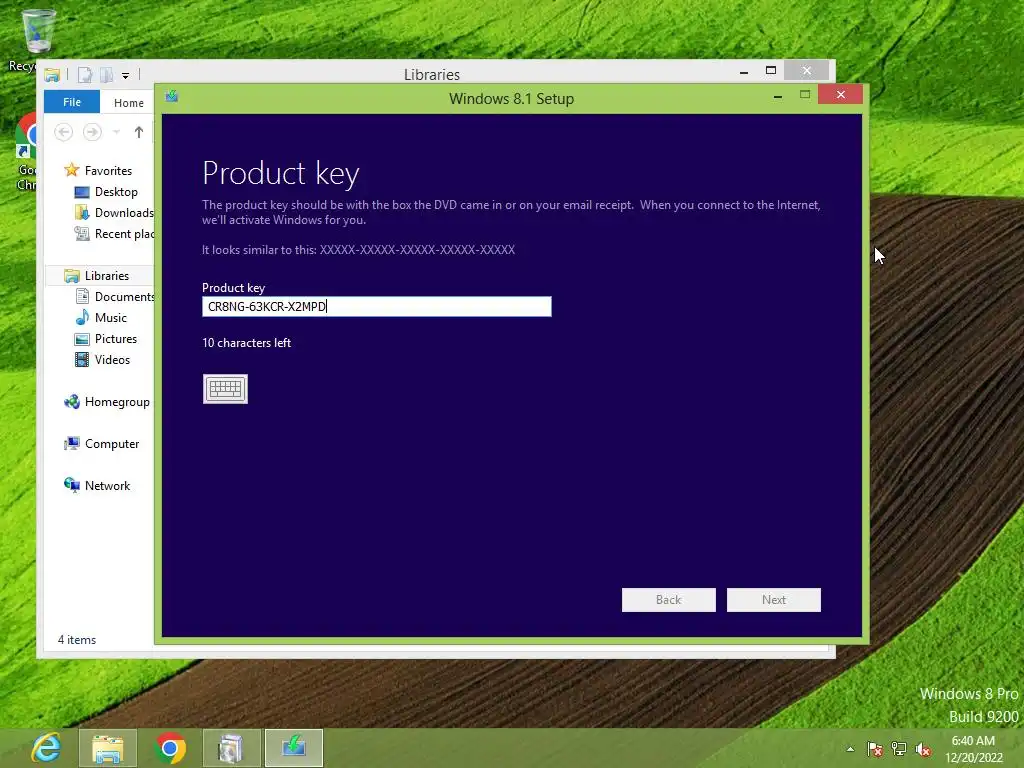Viewport: 1024px width, 768px height.
Task: Select Favorites in the navigation pane
Action: click(x=108, y=170)
